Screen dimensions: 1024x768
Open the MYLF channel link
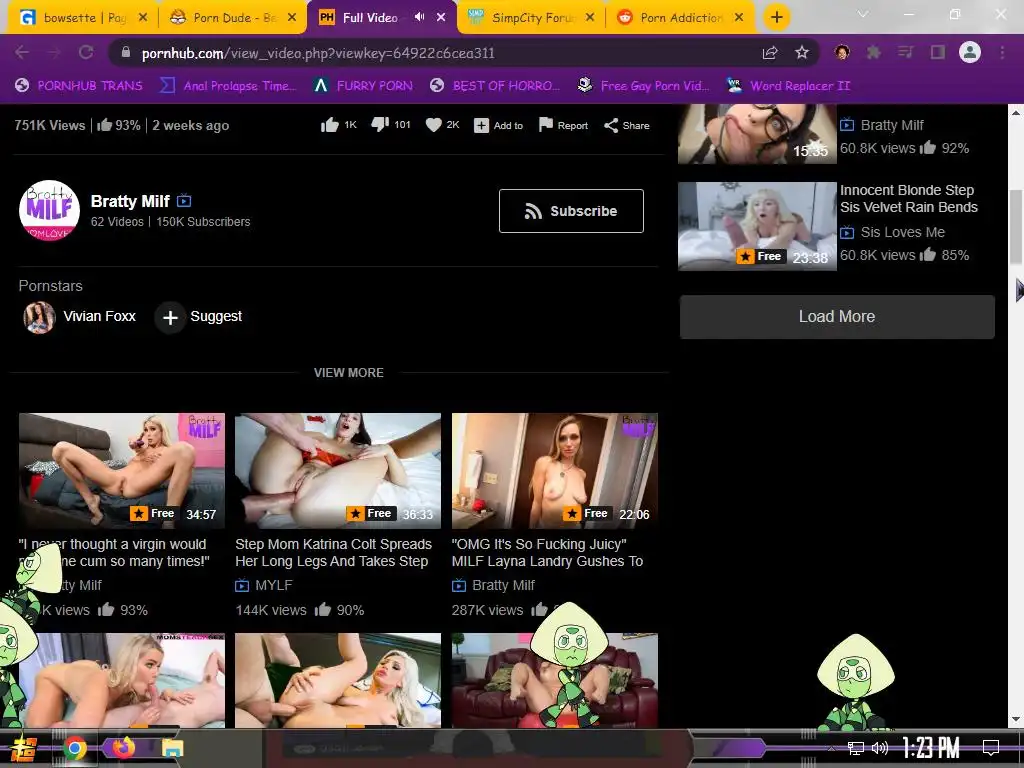(274, 585)
